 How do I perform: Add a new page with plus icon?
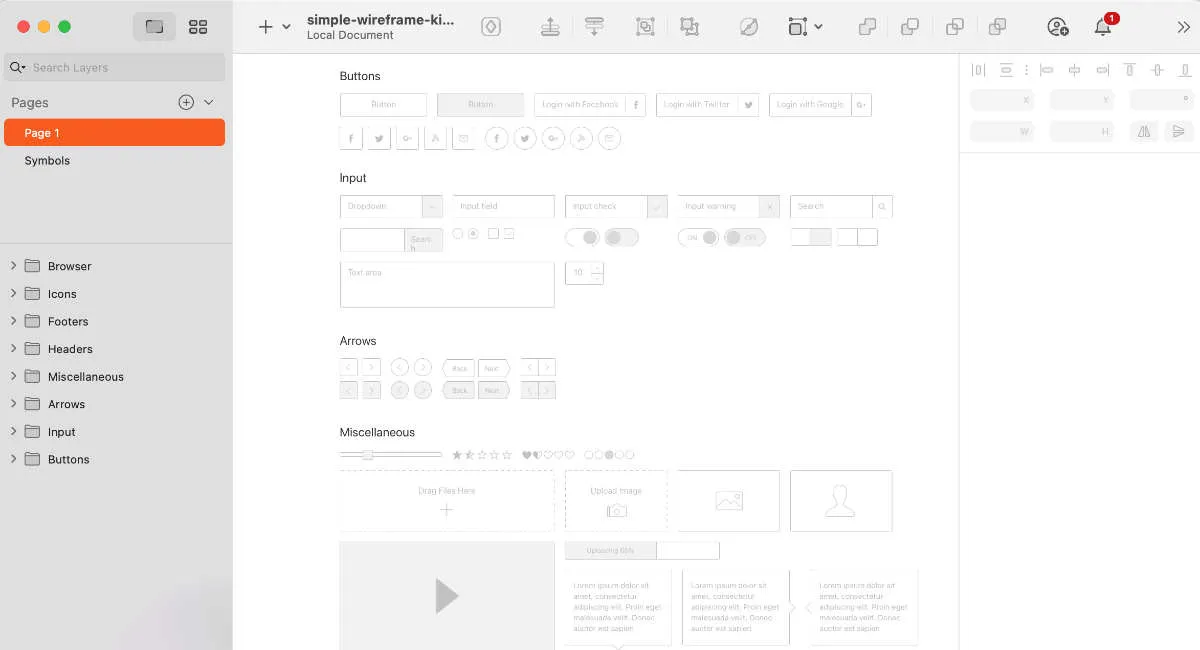click(186, 102)
